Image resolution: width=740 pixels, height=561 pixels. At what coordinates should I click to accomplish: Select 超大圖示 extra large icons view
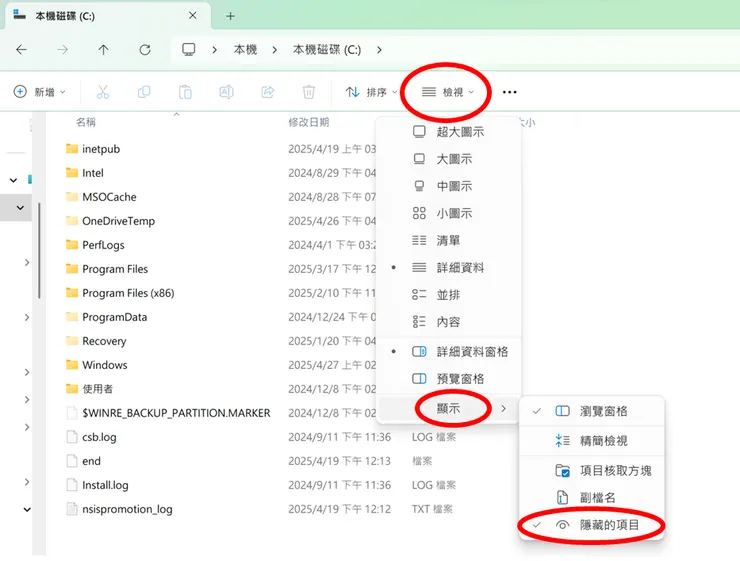[x=448, y=132]
